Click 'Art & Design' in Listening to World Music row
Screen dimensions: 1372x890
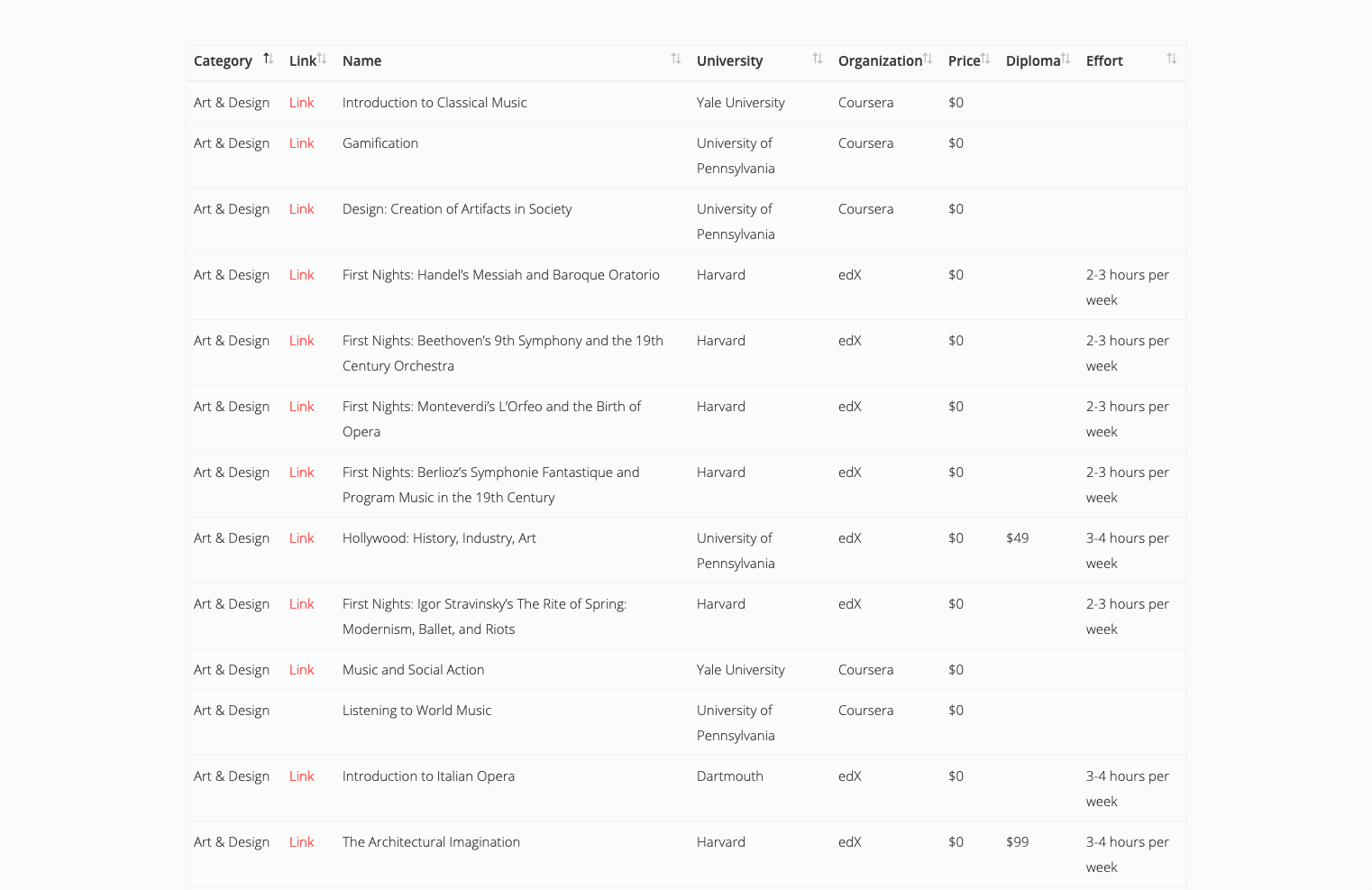(x=232, y=711)
